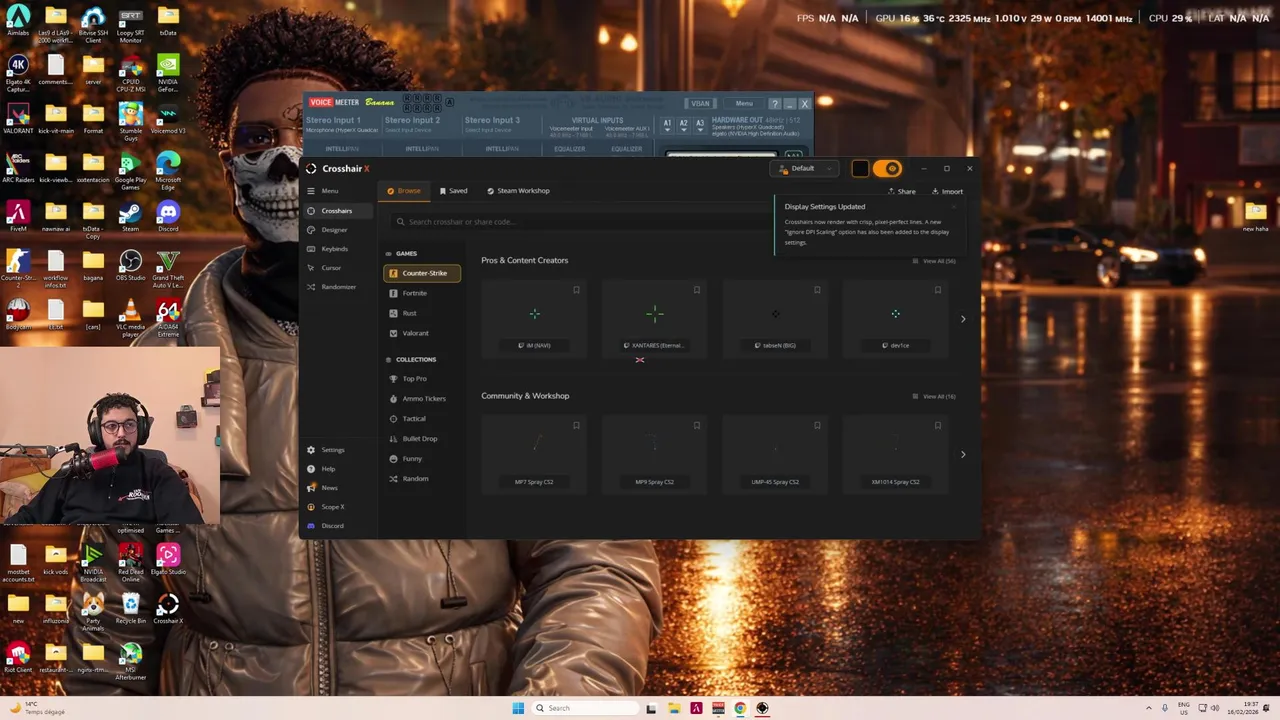
Task: Open Windows Start menu
Action: tap(518, 708)
